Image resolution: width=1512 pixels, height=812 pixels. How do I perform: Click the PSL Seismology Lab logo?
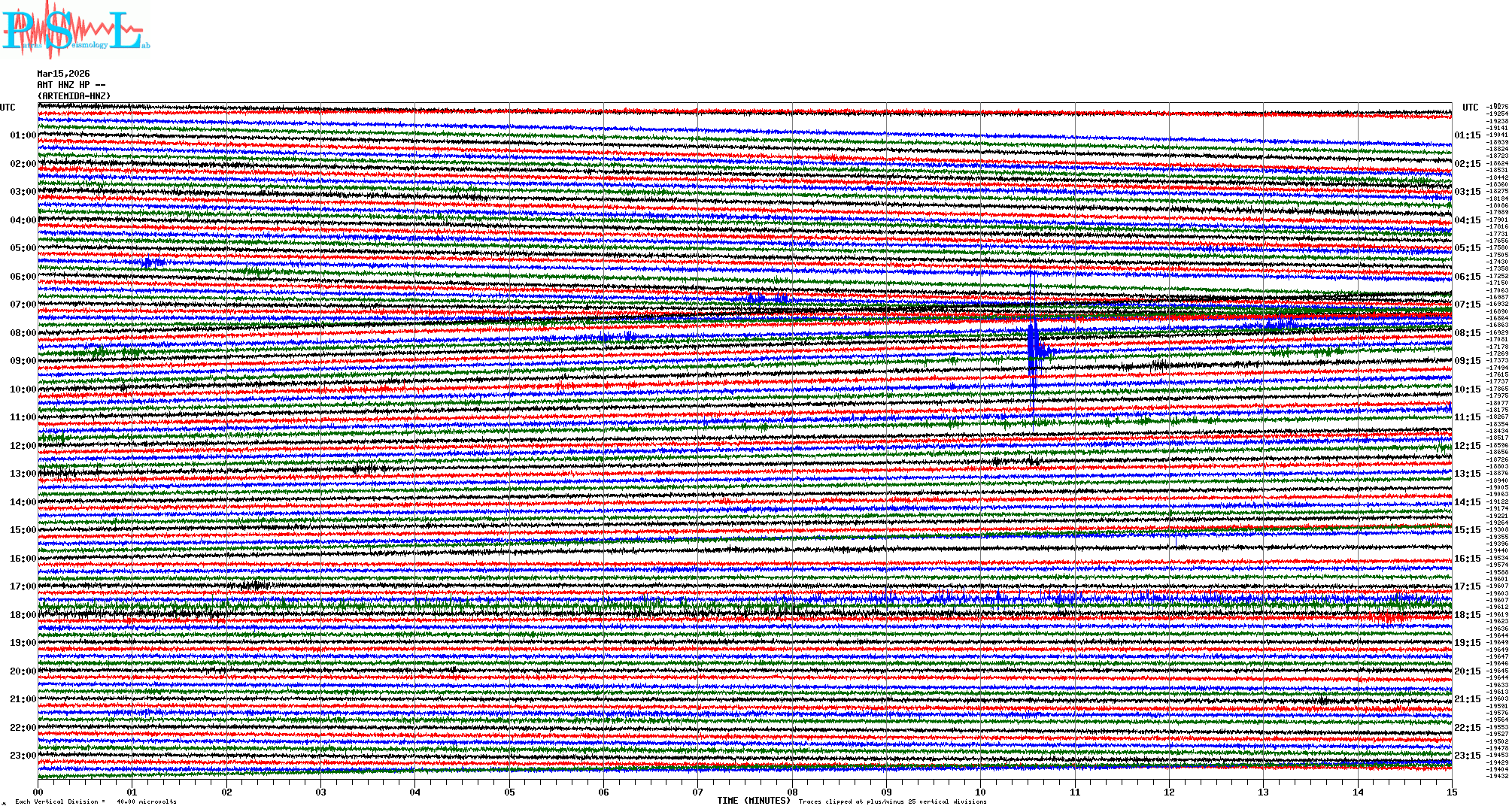[x=75, y=30]
